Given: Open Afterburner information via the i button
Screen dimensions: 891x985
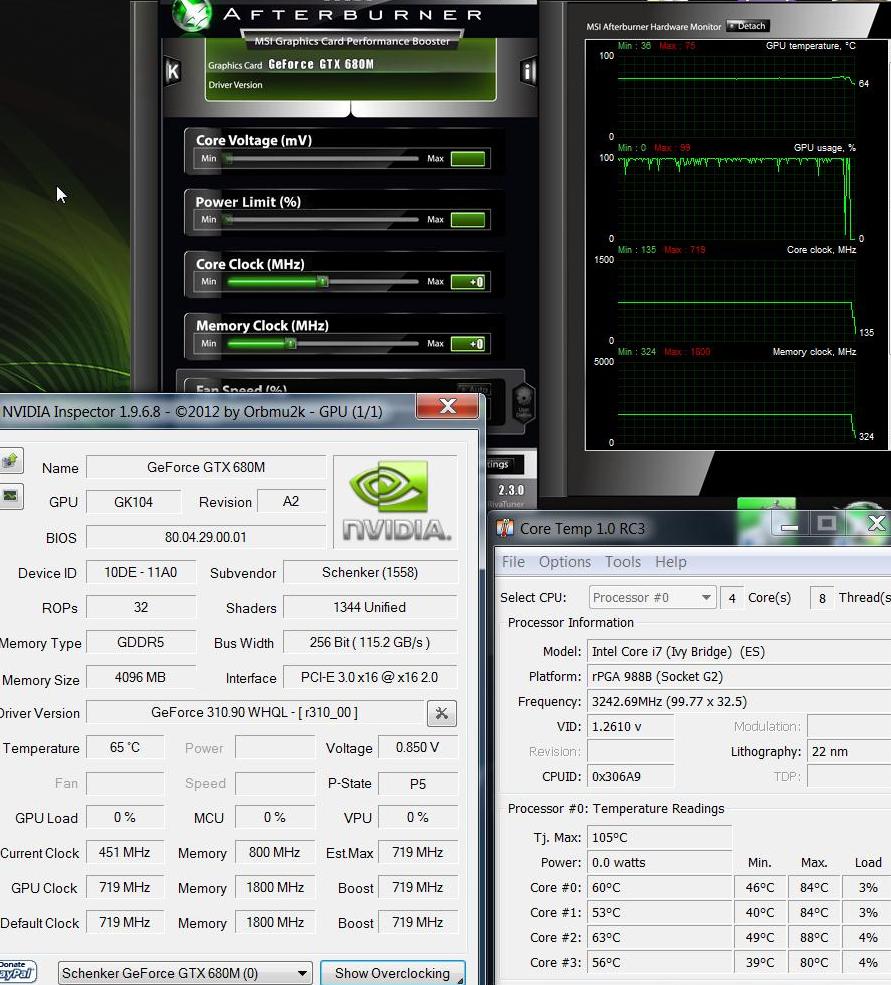Looking at the screenshot, I should 528,72.
